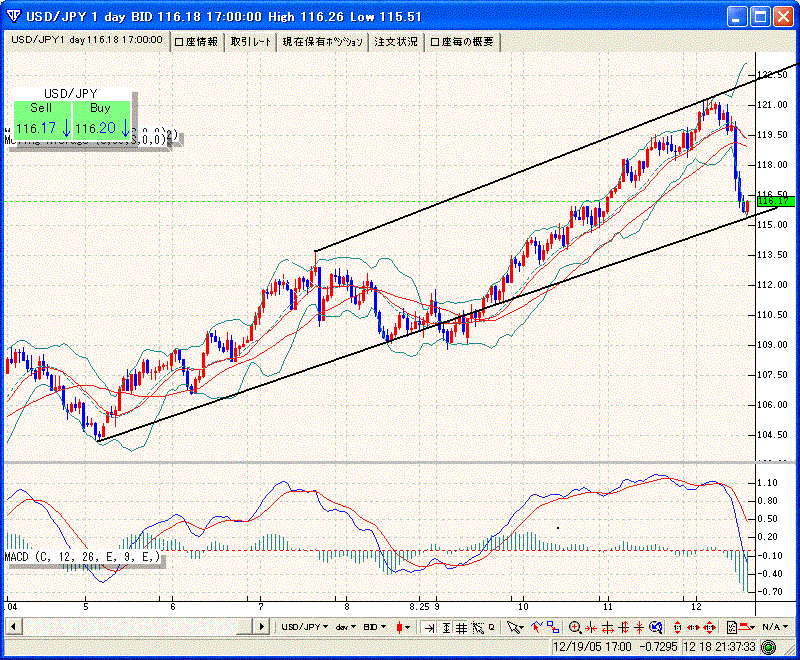This screenshot has height=660, width=800.
Task: Click the Sell 116.17 button
Action: [x=42, y=119]
